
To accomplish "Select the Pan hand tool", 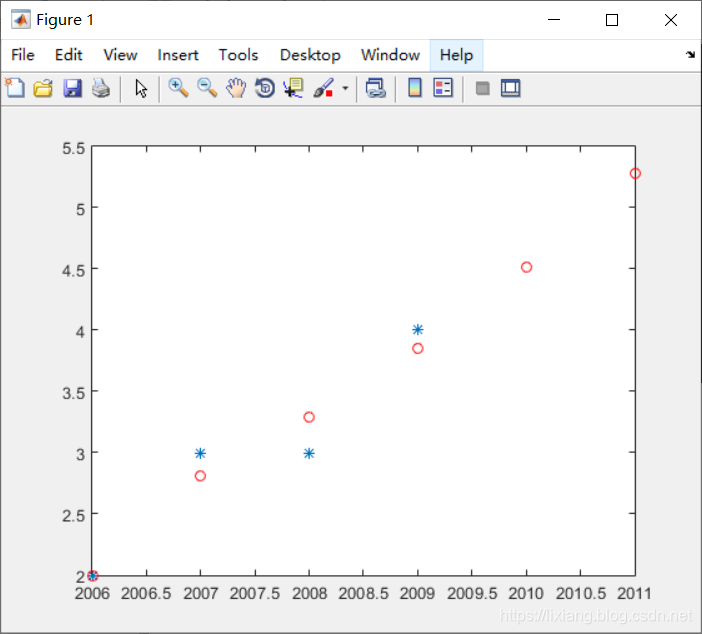I will click(236, 88).
